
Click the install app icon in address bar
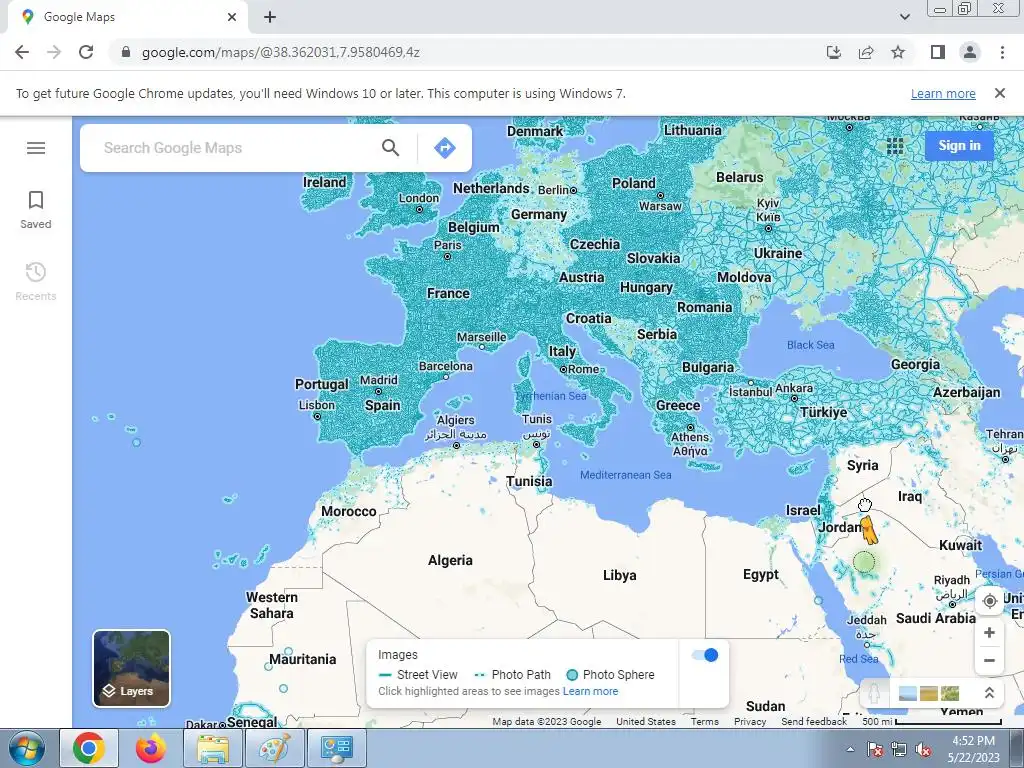(834, 52)
